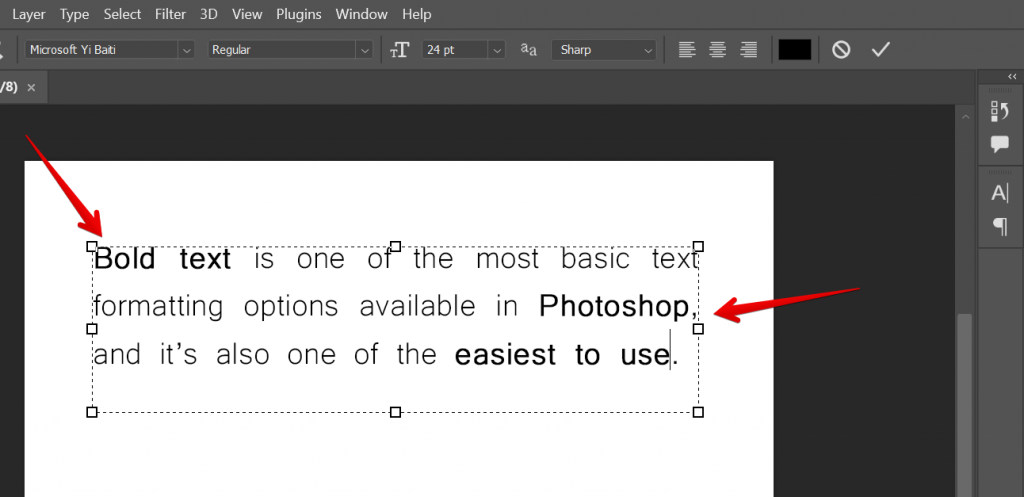
Task: Expand the font size 24 pt dropdown
Action: 497,49
